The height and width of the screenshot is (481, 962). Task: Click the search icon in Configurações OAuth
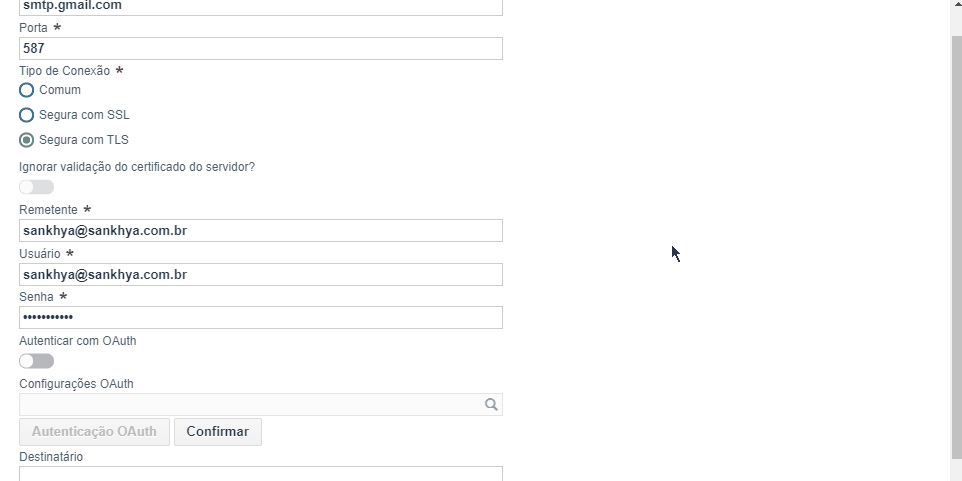[491, 404]
